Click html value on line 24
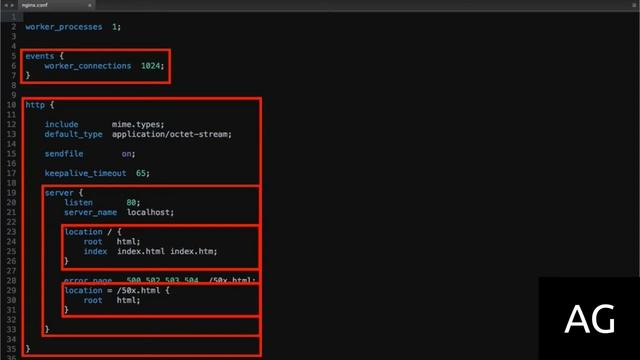The width and height of the screenshot is (640, 360). coord(126,242)
